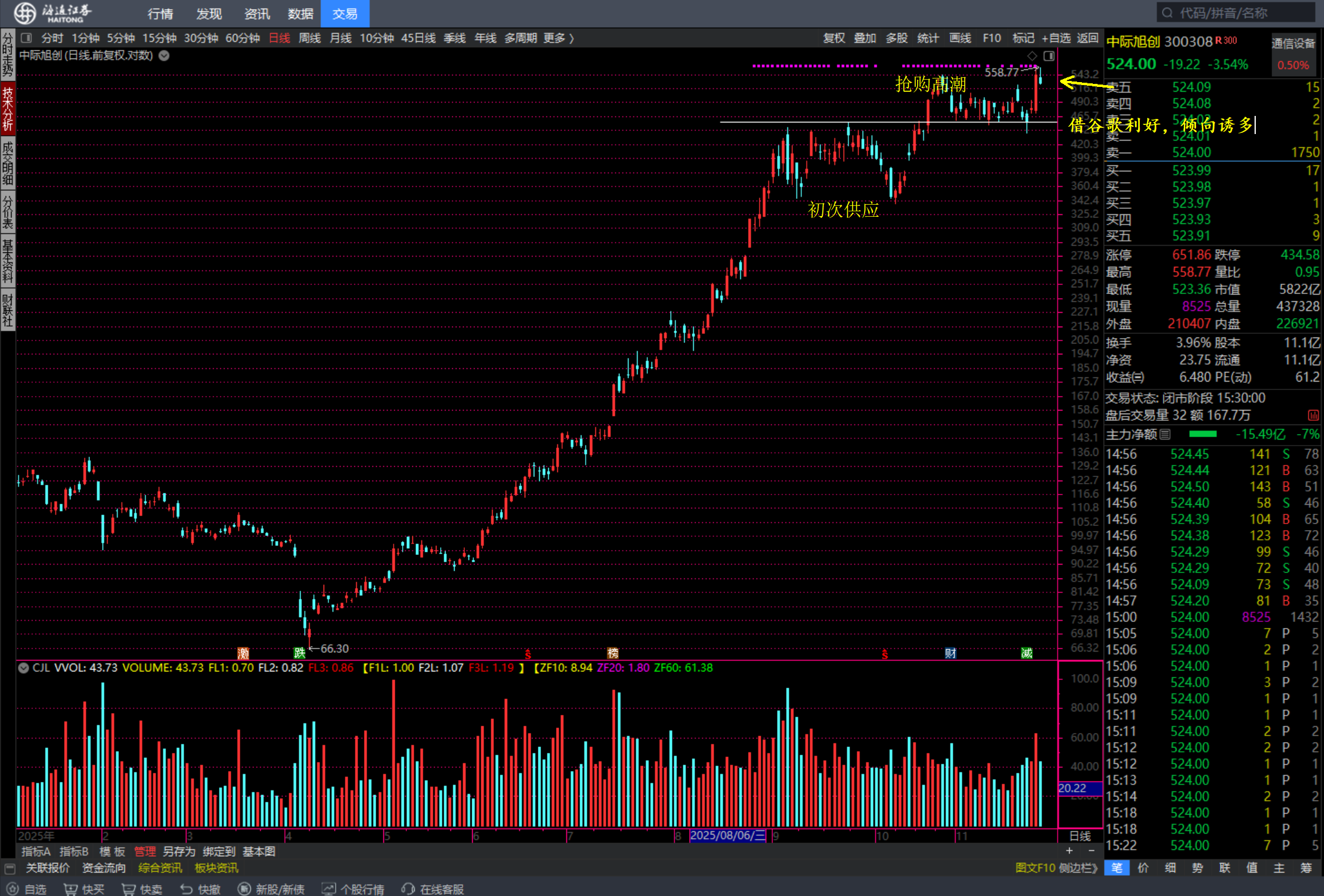
Task: Switch to the 周线 weekly period tab
Action: (310, 38)
